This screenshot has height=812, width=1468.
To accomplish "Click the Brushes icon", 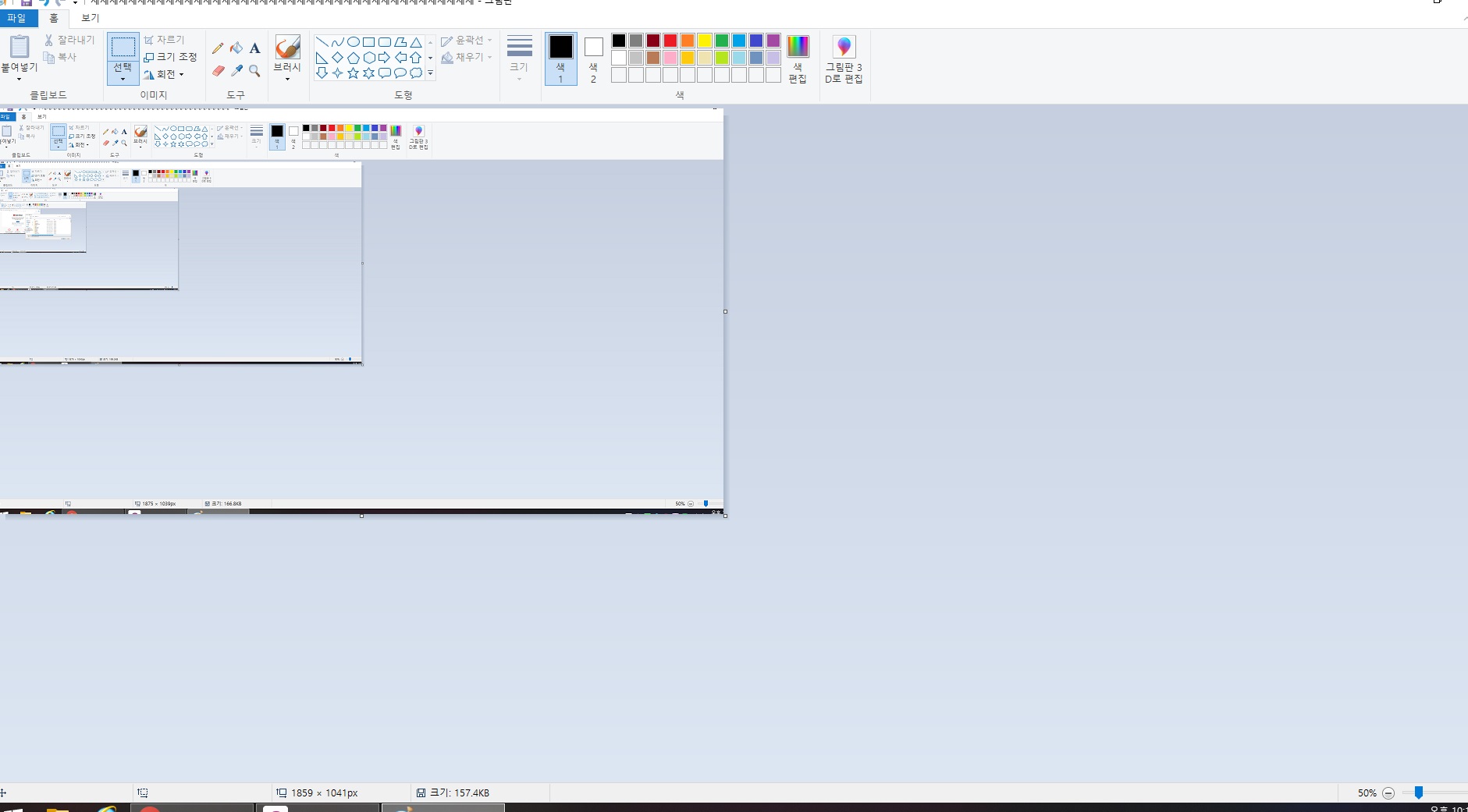I will tap(287, 47).
